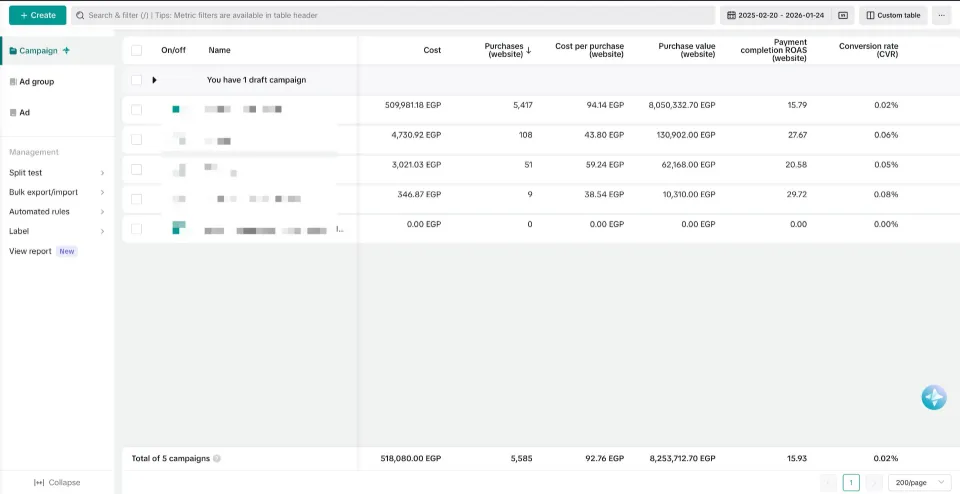
Task: Click the On/off column header
Action: [x=173, y=50]
